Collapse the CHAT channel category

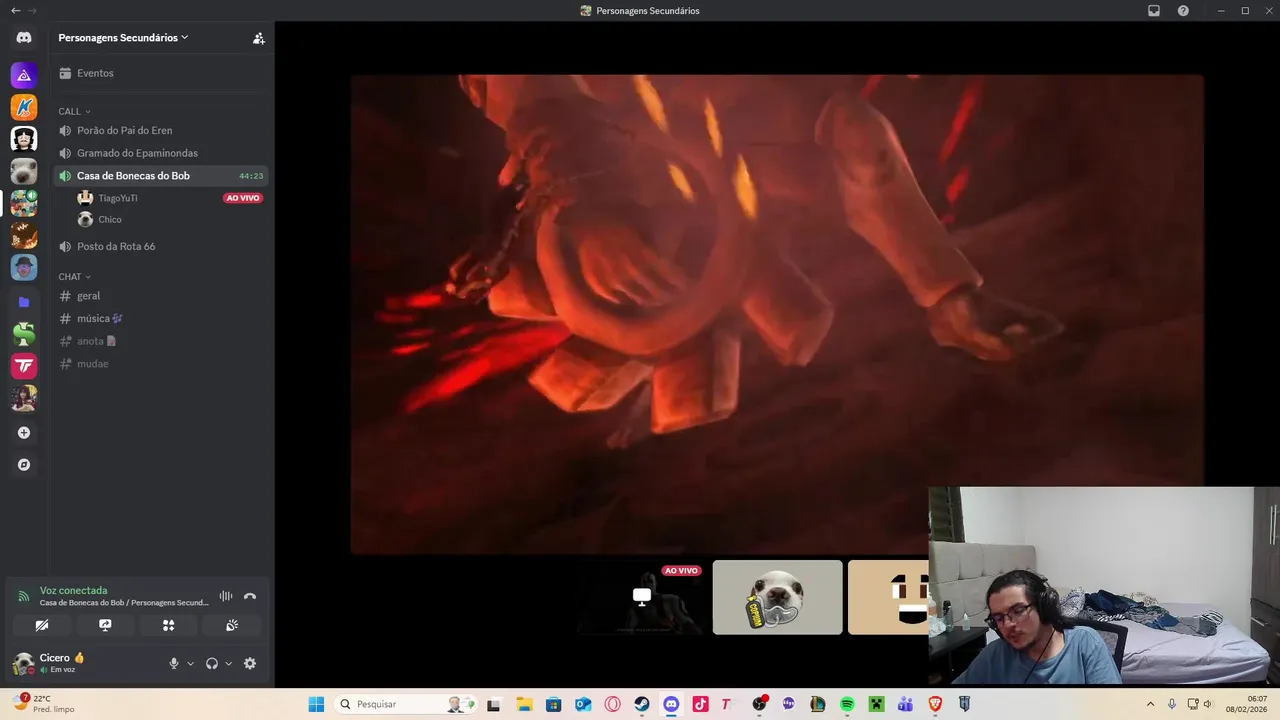pyautogui.click(x=75, y=277)
